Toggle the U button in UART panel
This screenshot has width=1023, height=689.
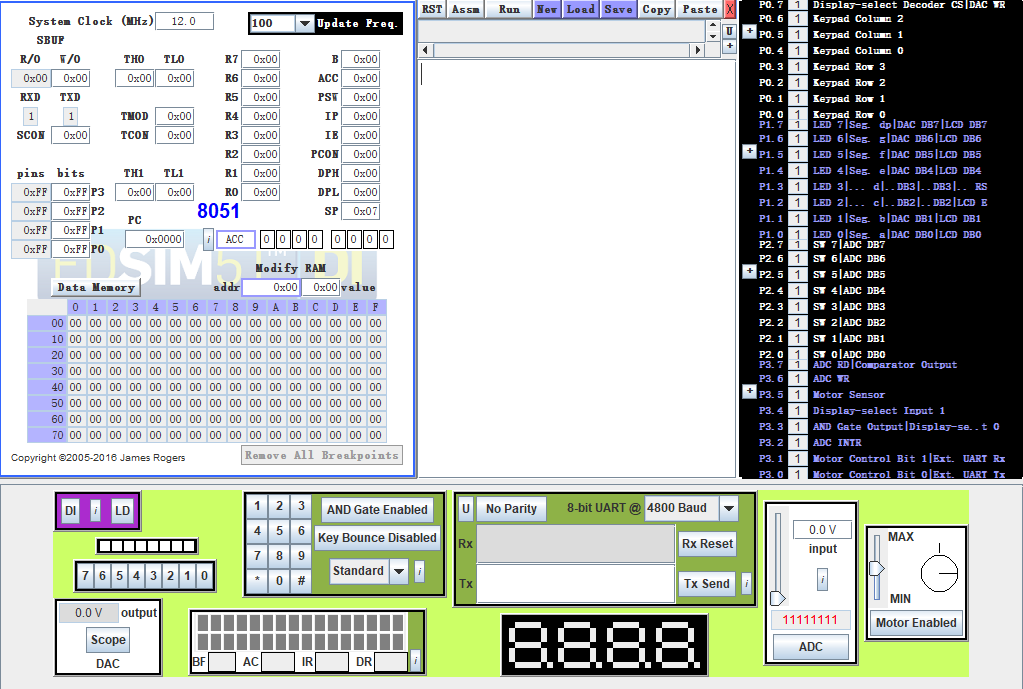coord(466,508)
